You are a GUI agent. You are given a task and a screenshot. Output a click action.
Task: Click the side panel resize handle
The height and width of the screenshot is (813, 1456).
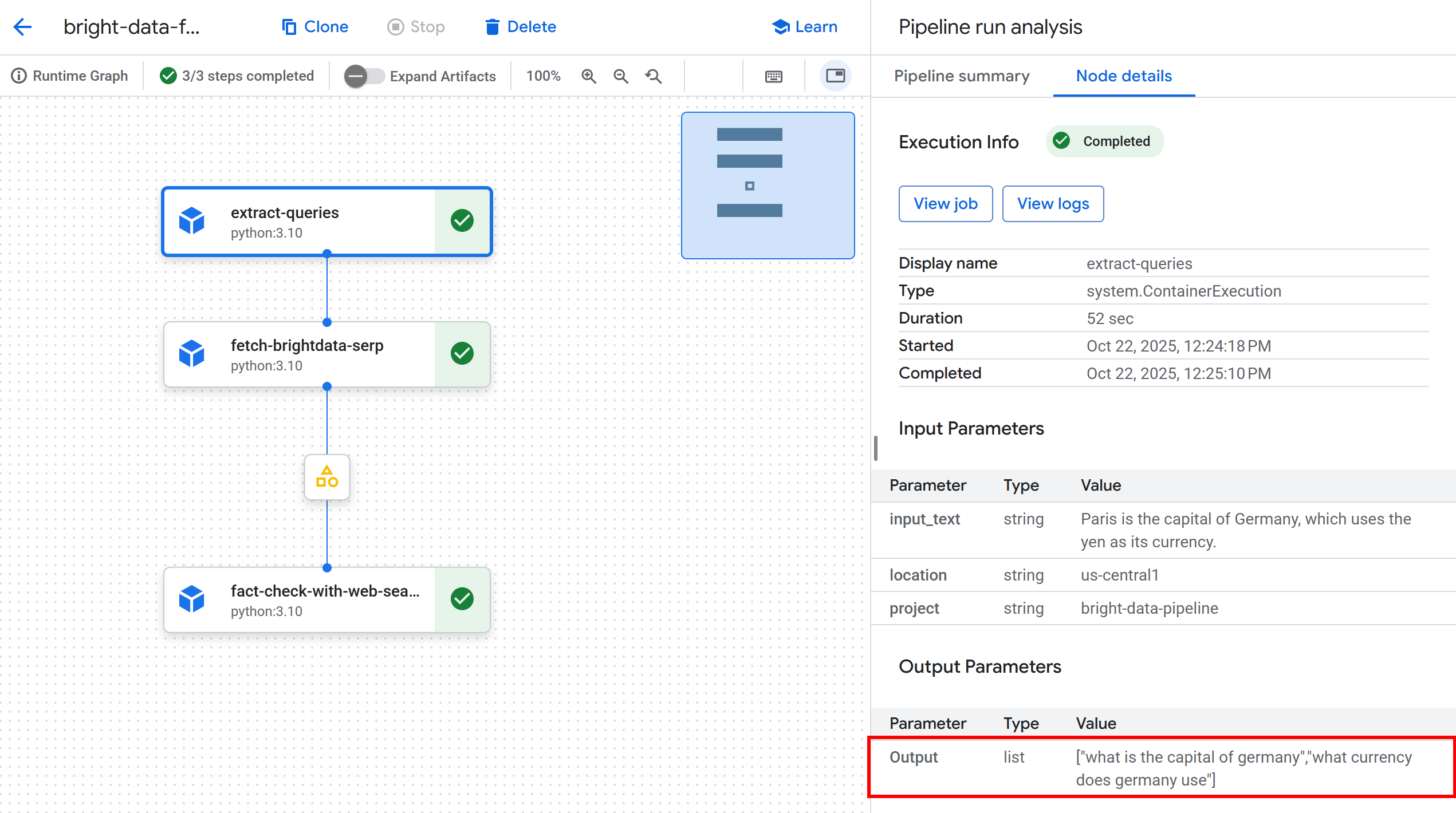point(875,448)
